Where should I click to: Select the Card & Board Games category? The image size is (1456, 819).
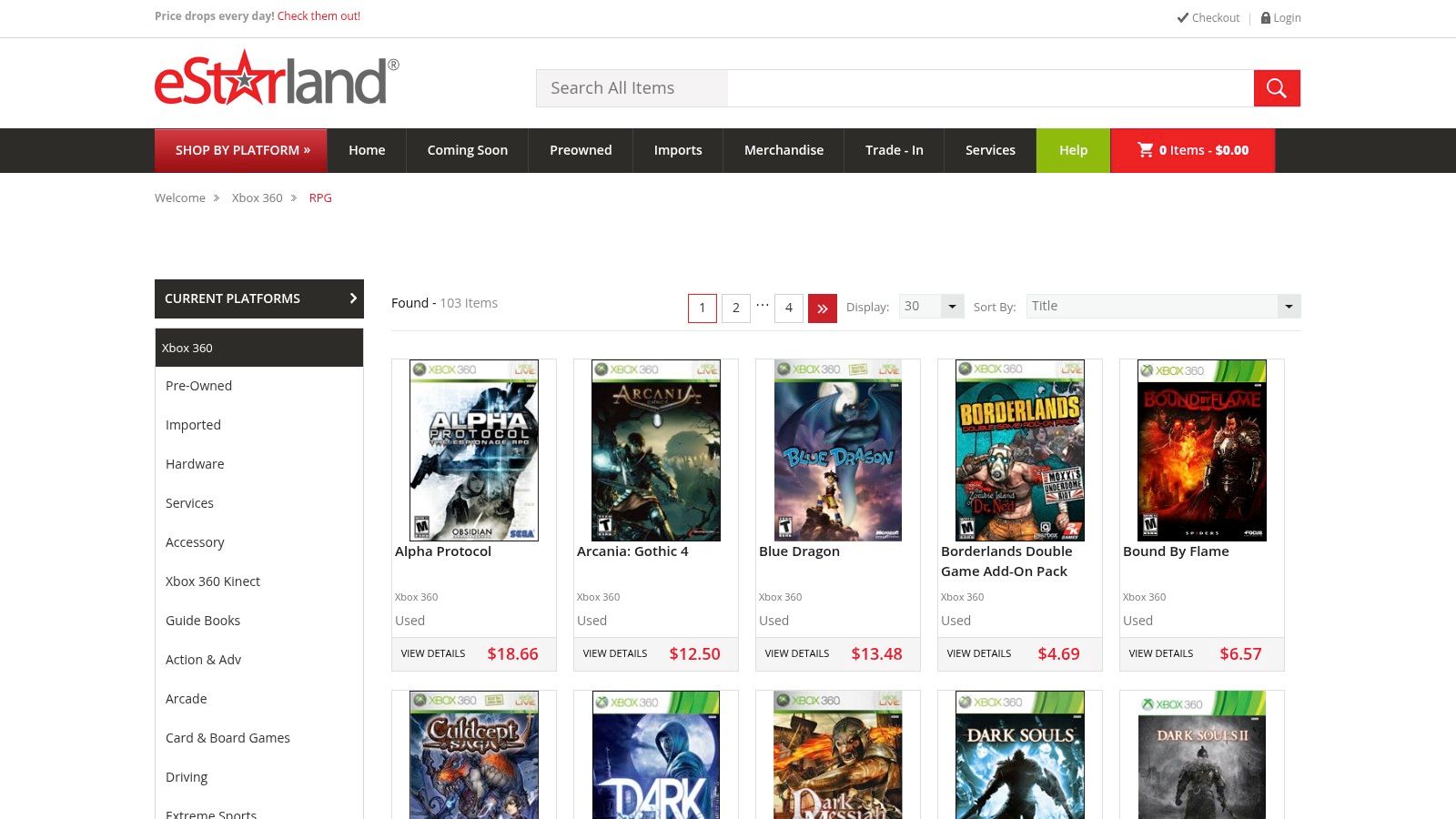point(227,738)
